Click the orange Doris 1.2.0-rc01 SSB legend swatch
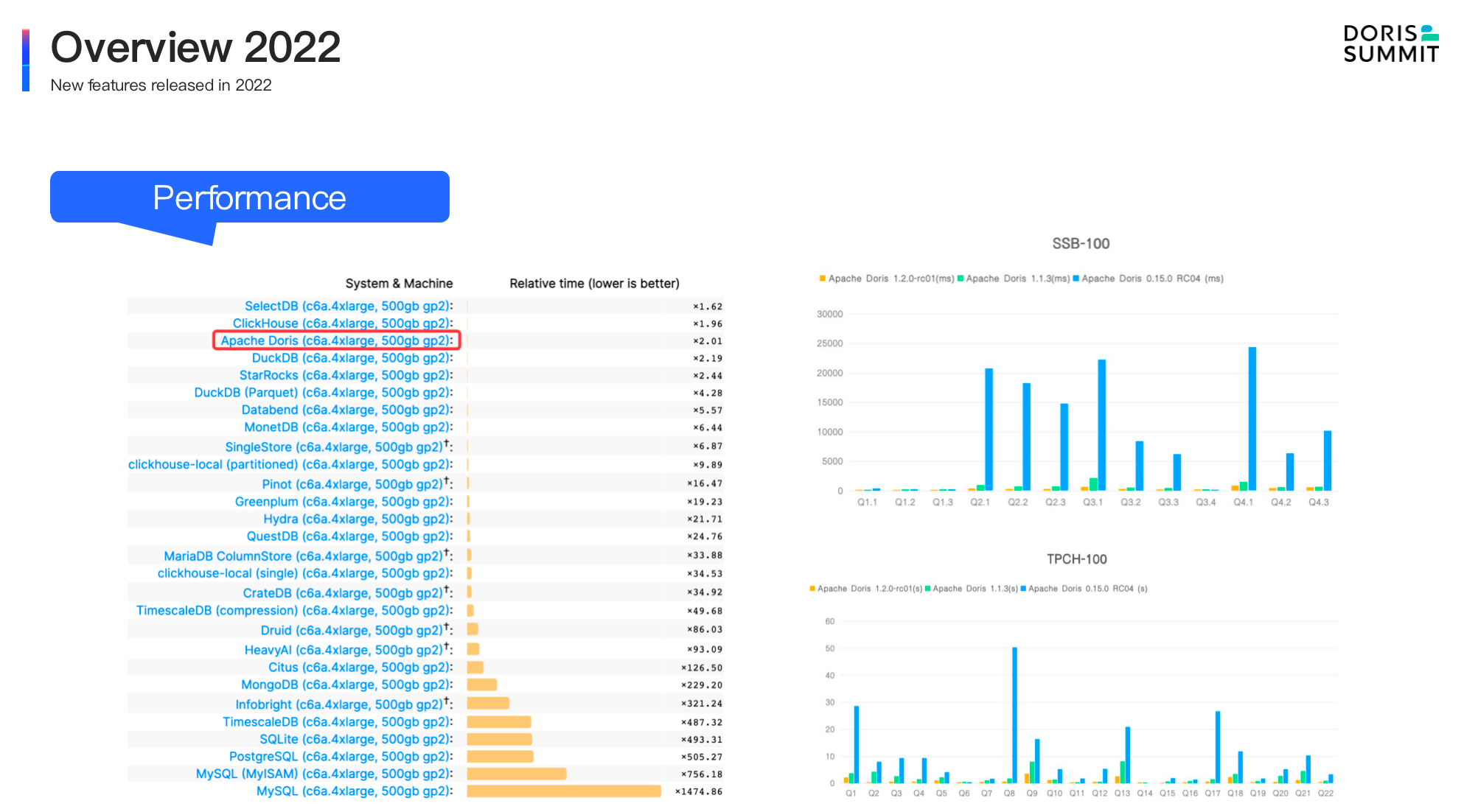 point(822,279)
